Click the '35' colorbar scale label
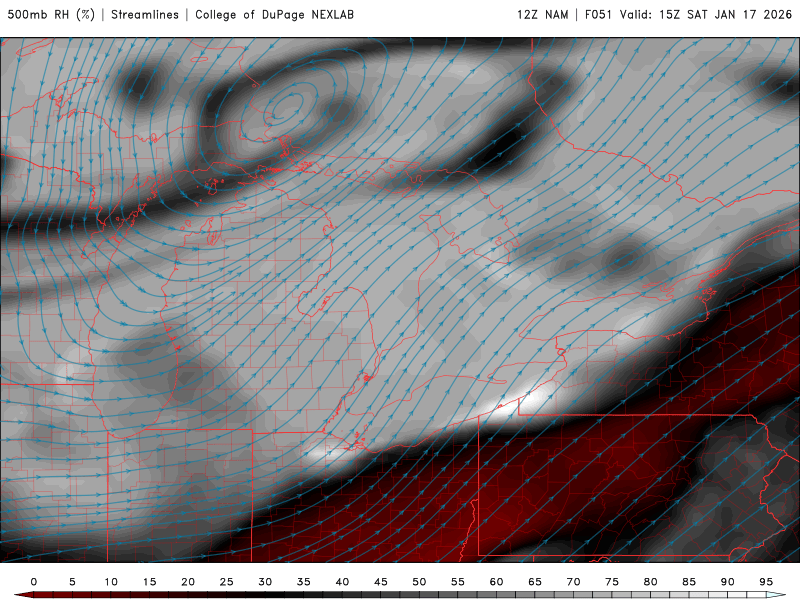Viewport: 800px width, 600px height. tap(304, 582)
